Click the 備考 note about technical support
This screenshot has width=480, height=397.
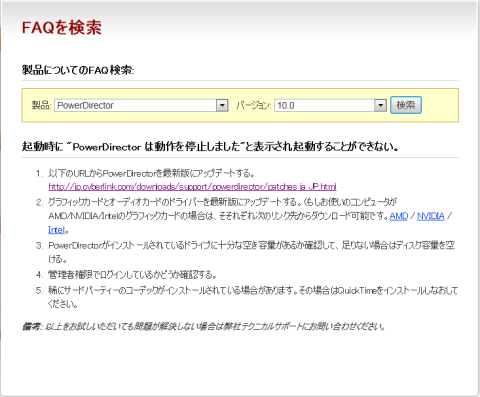203,326
